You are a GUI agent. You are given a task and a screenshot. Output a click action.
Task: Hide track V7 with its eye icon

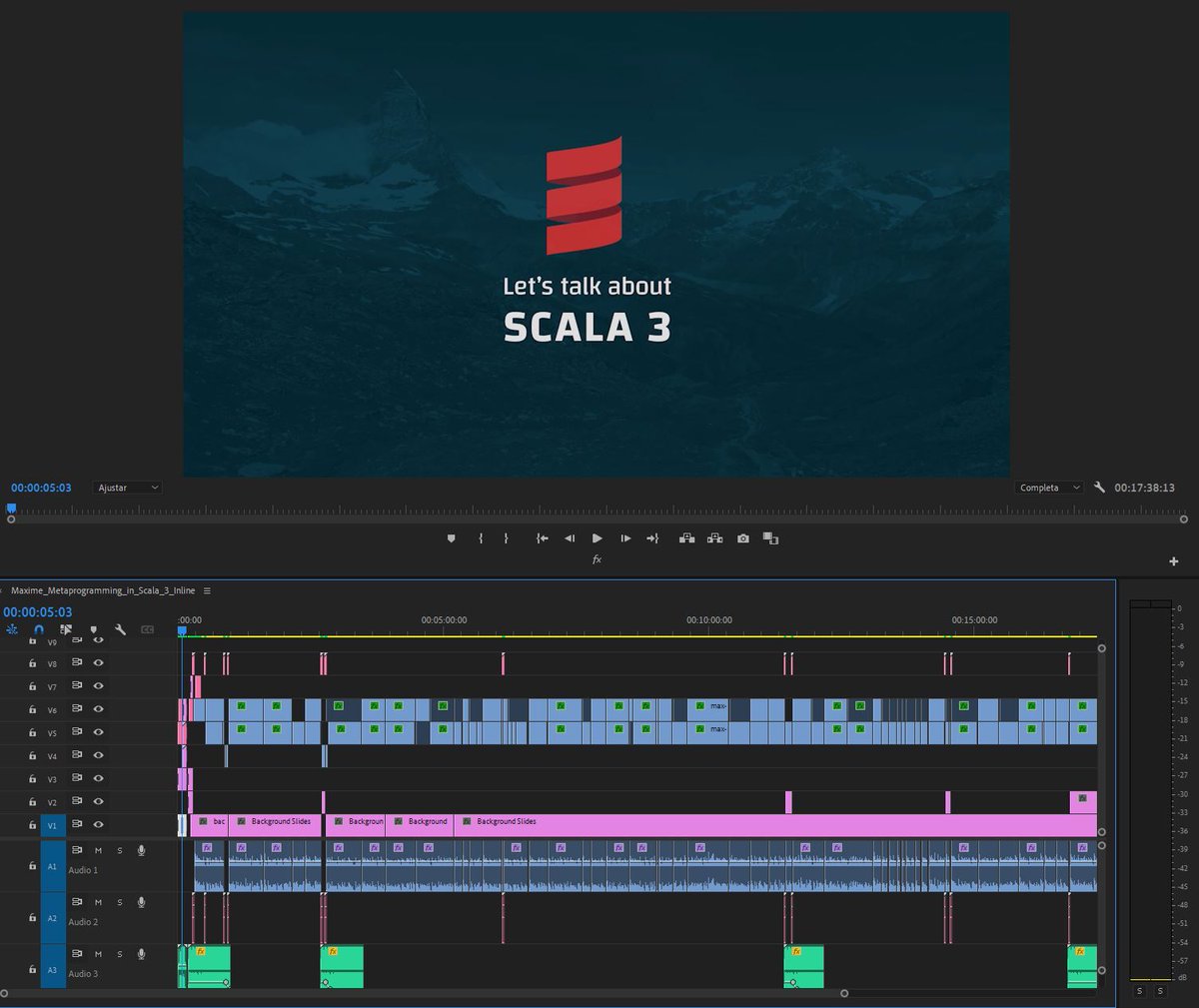[98, 686]
